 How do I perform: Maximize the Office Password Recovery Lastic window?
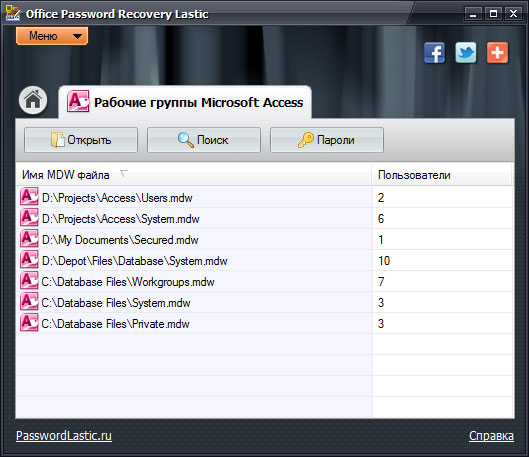(x=493, y=14)
